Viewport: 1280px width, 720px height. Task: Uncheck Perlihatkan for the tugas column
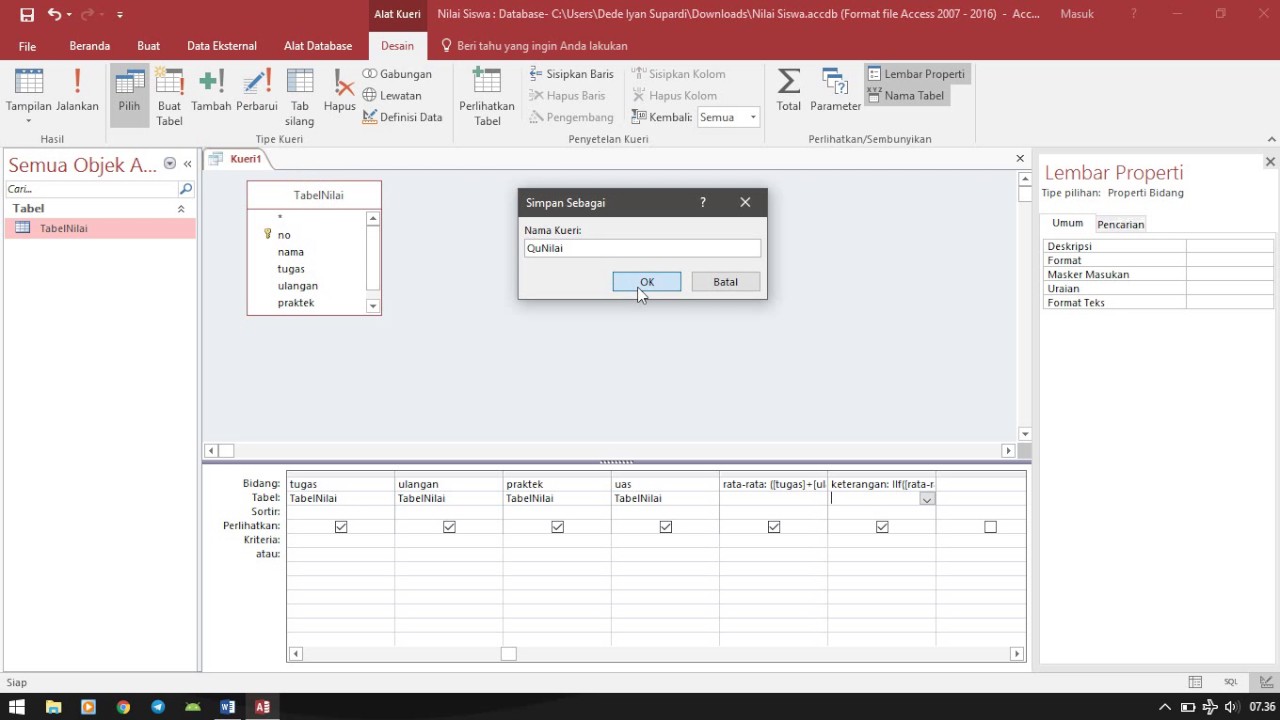[x=341, y=527]
